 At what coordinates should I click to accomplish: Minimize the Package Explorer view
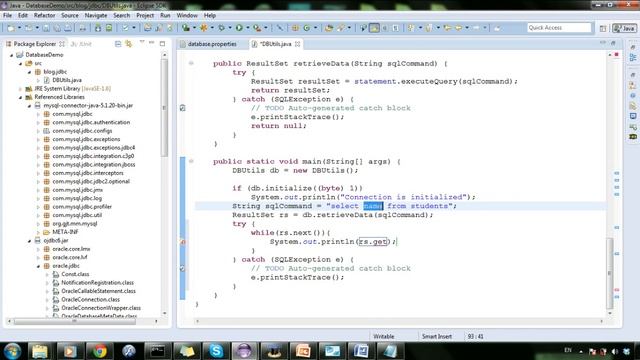pos(152,43)
